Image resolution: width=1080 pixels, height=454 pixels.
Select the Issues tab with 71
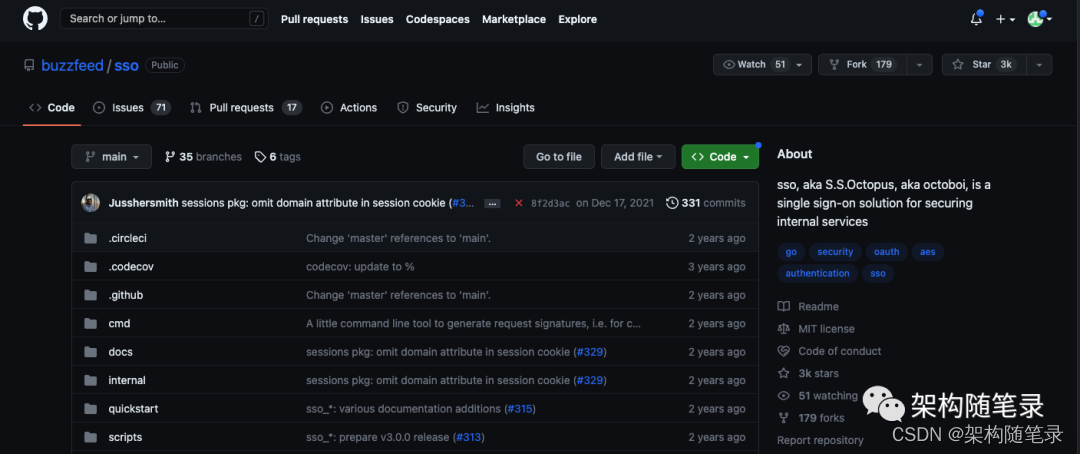(x=132, y=107)
